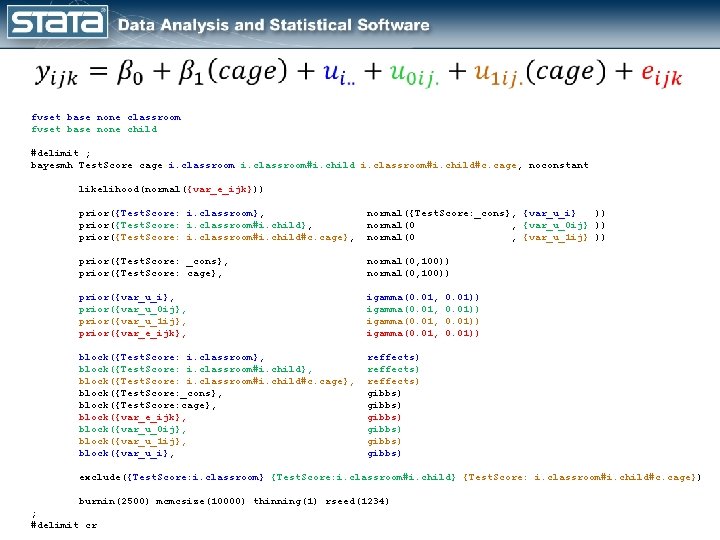Click 'prior({TestScore: _cons},' line
The height and width of the screenshot is (540, 720).
pyautogui.click(x=153, y=261)
